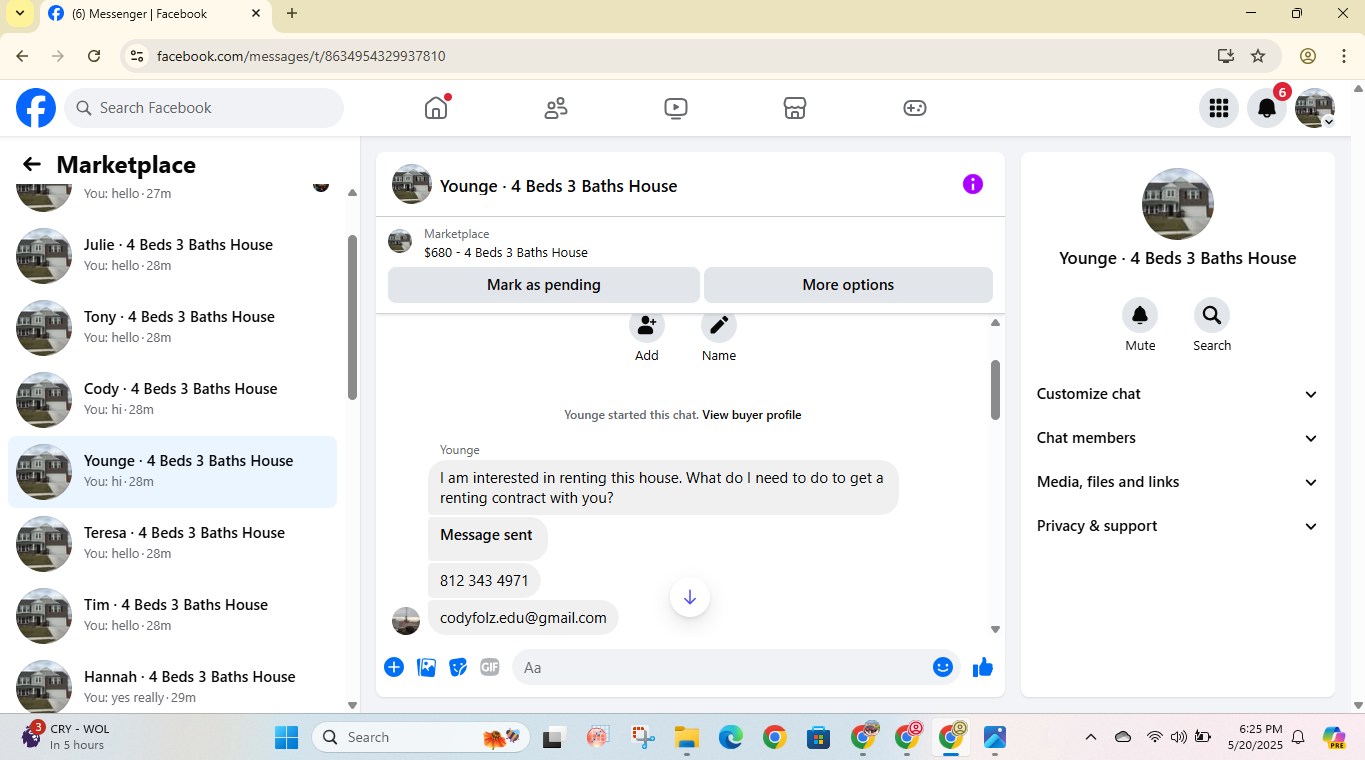Bookmark this page with star icon

click(1258, 56)
